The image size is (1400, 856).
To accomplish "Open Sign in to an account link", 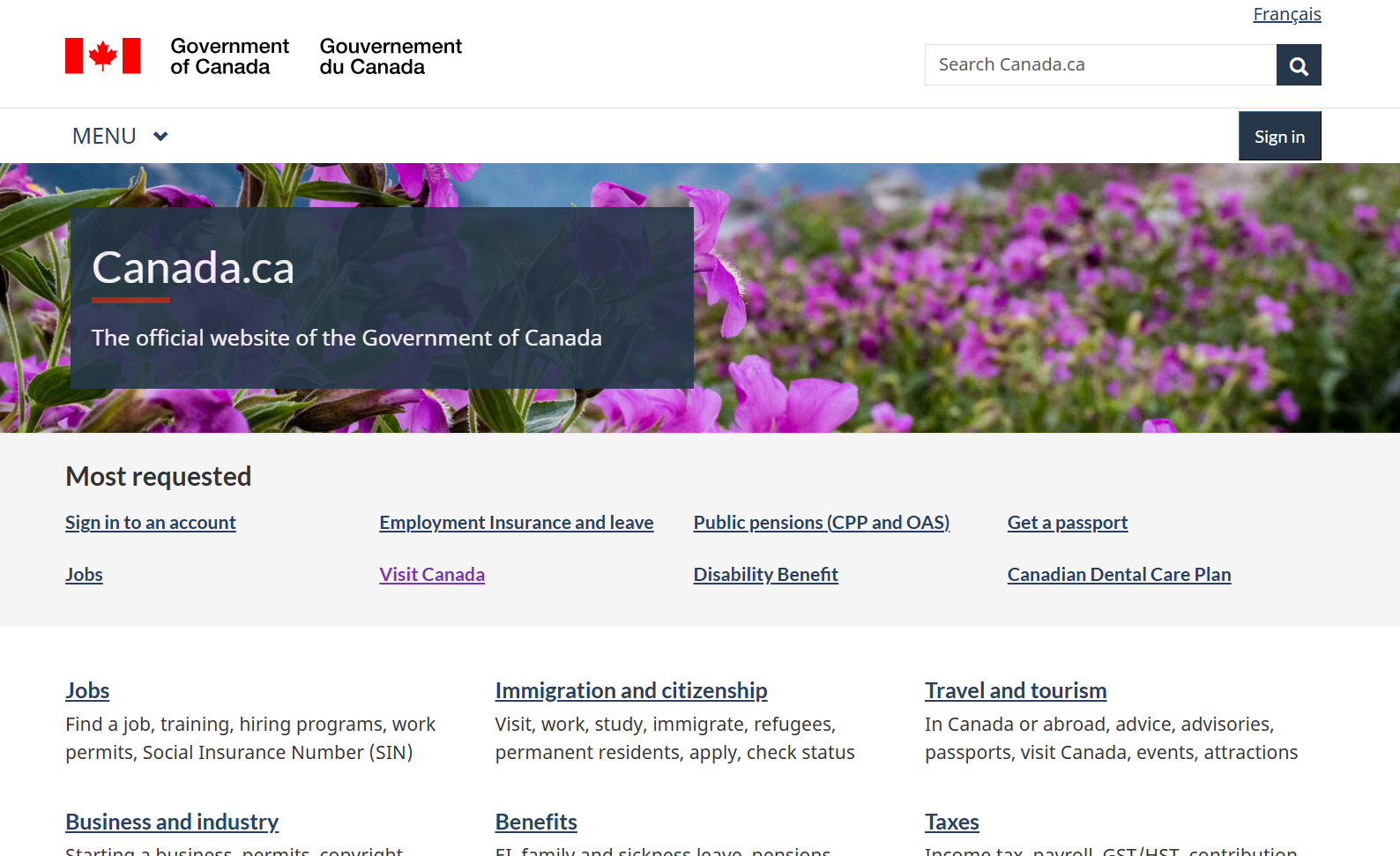I will coord(151,523).
